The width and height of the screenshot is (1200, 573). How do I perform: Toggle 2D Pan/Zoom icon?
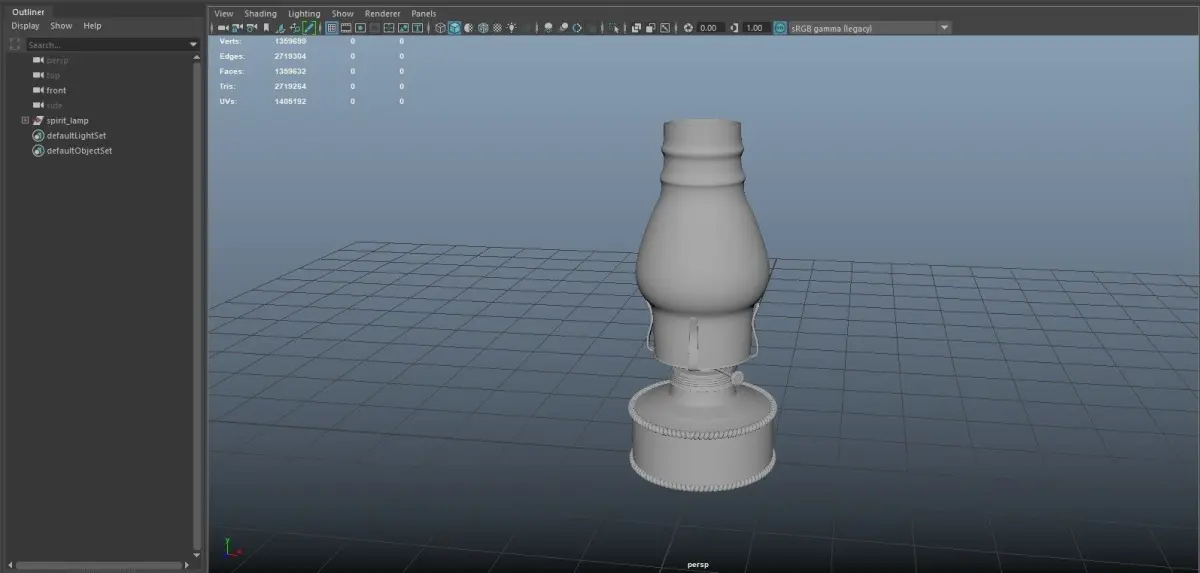tap(294, 28)
